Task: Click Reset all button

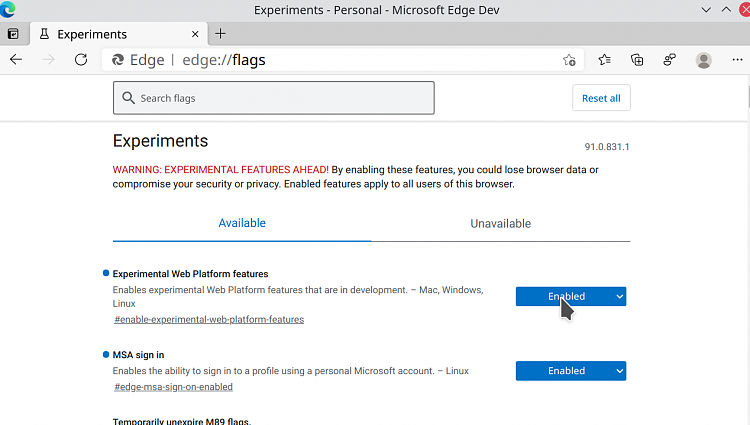Action: (601, 98)
